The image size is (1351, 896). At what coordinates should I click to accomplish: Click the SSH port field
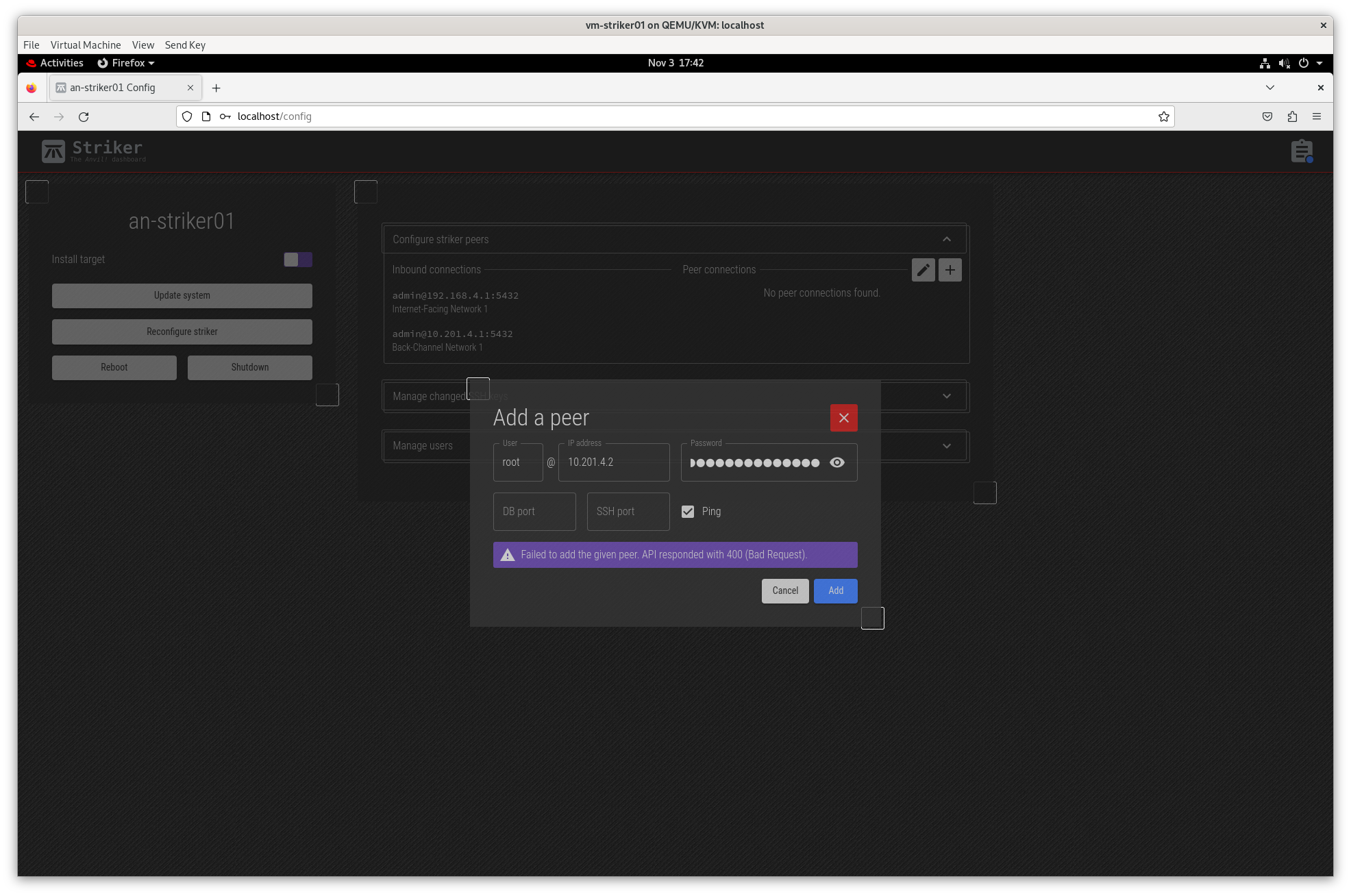(x=628, y=512)
